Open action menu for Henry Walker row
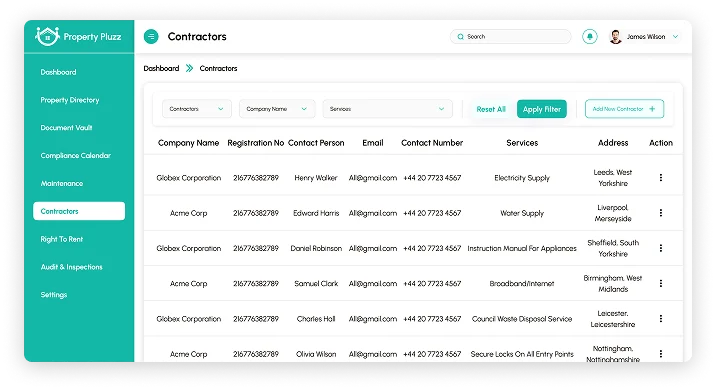Image resolution: width=716 pixels, height=390 pixels. tap(661, 177)
